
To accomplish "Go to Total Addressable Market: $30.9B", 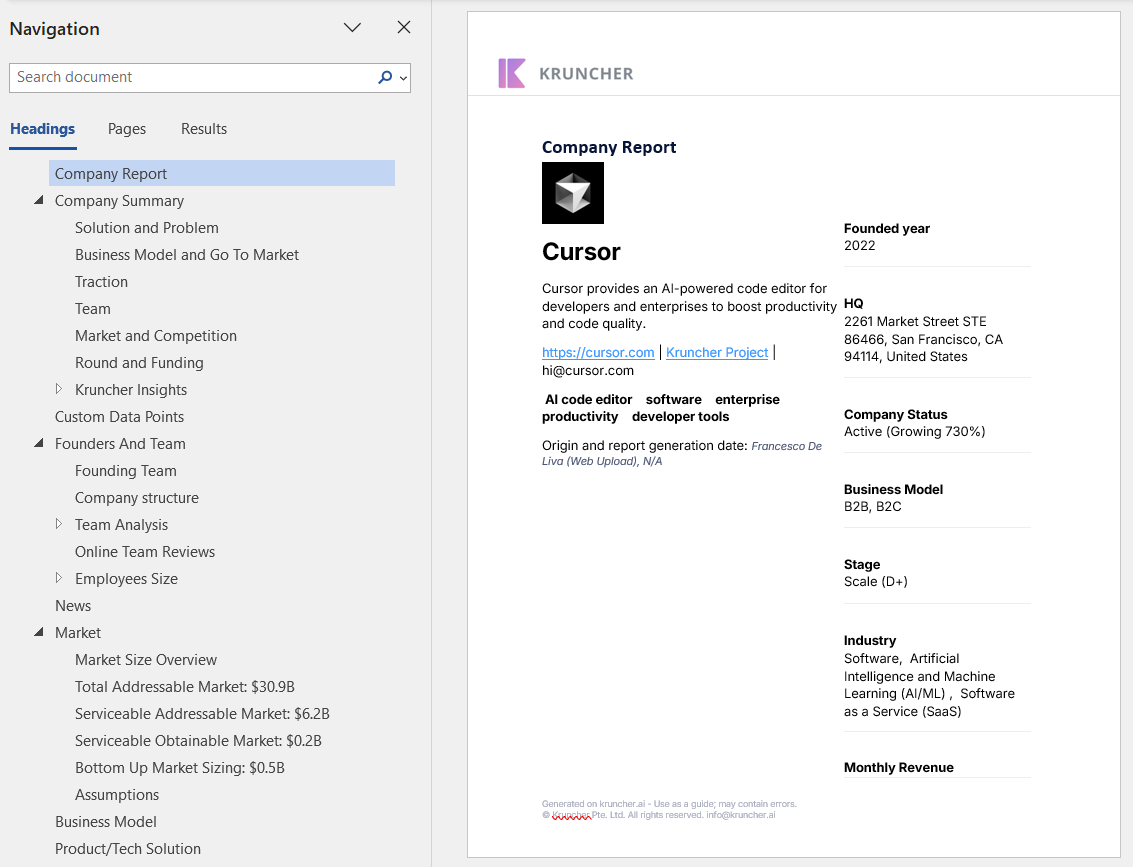I will (185, 686).
